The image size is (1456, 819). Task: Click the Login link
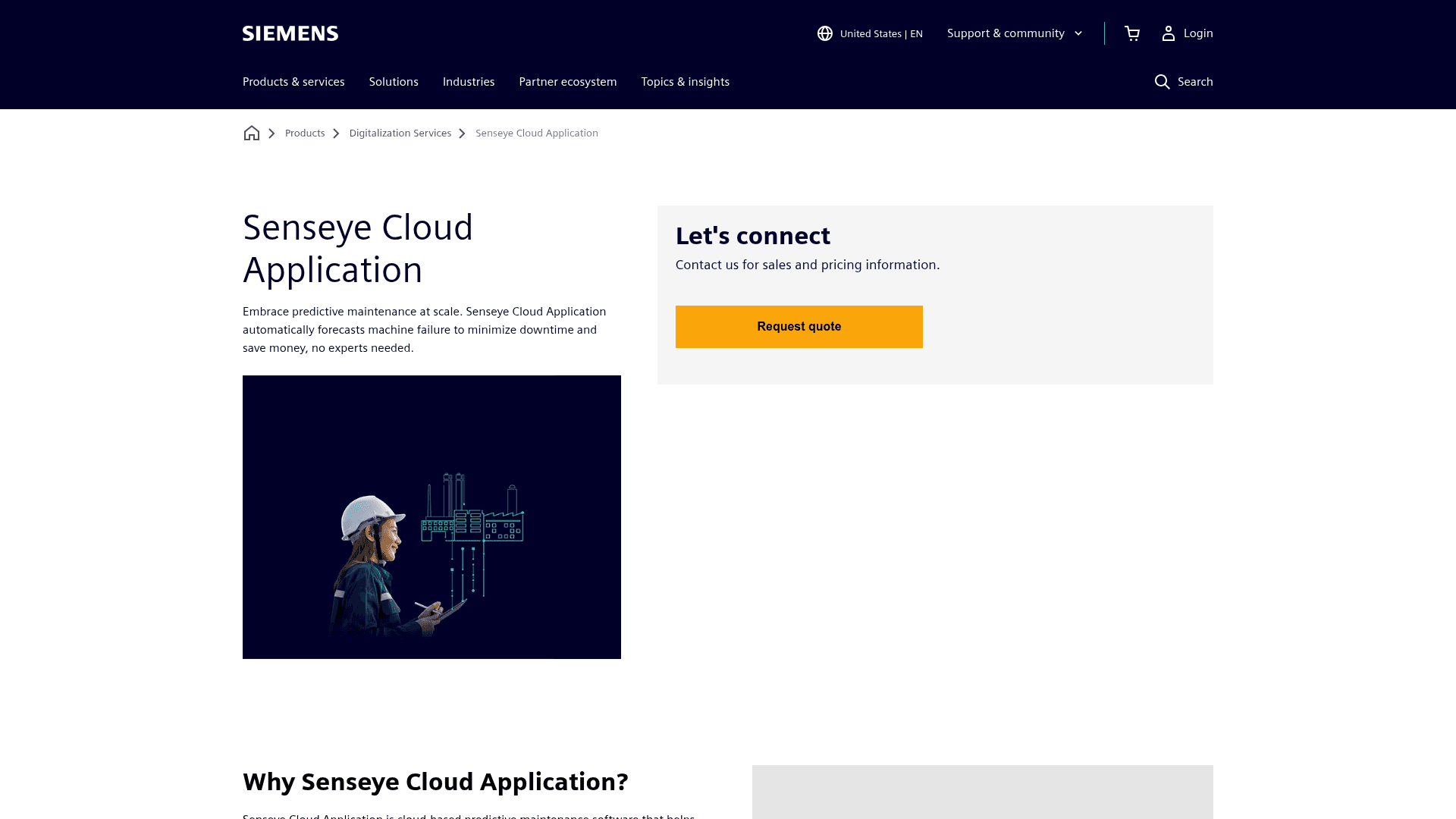pyautogui.click(x=1198, y=33)
